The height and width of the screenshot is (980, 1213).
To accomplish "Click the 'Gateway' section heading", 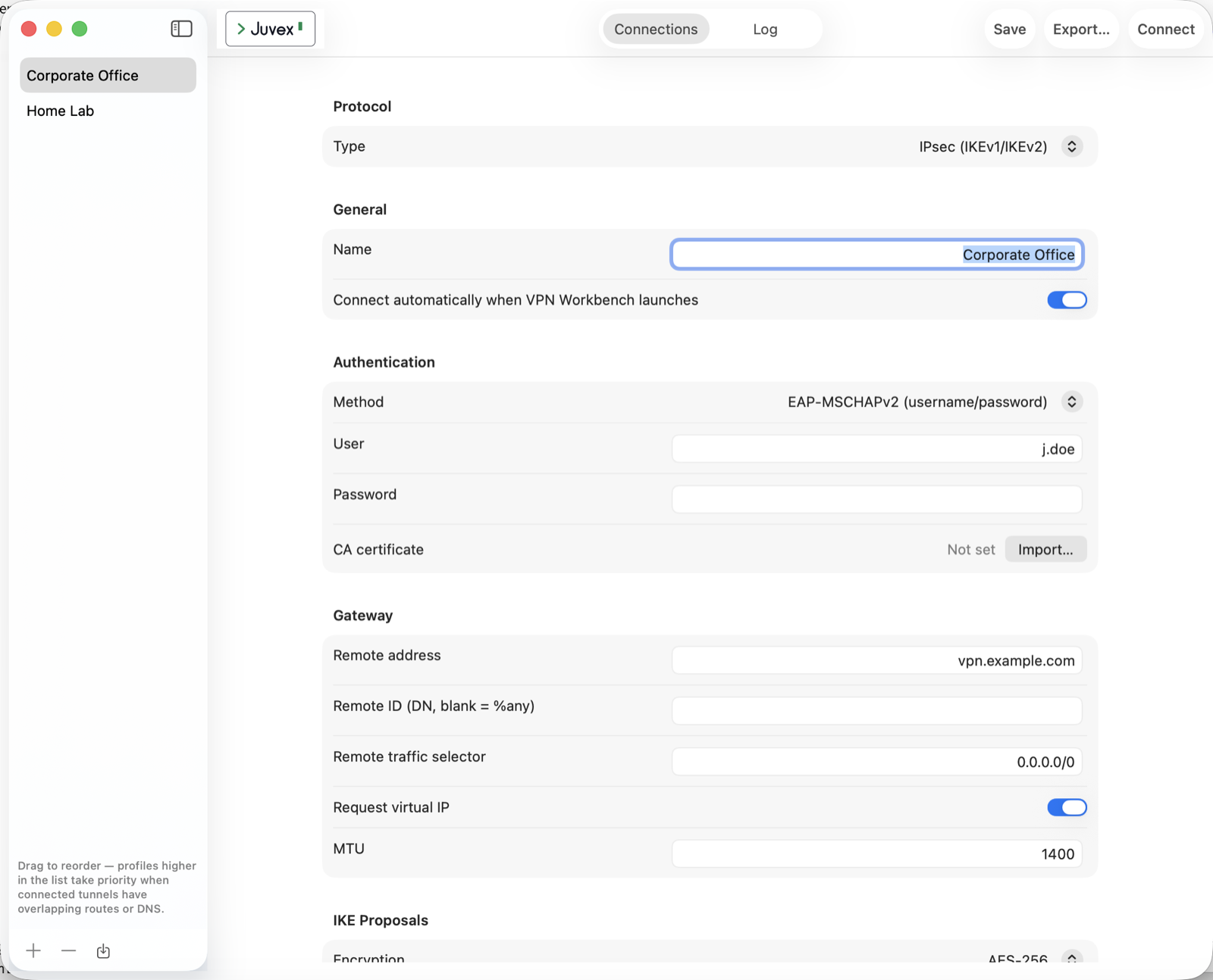I will click(x=362, y=615).
